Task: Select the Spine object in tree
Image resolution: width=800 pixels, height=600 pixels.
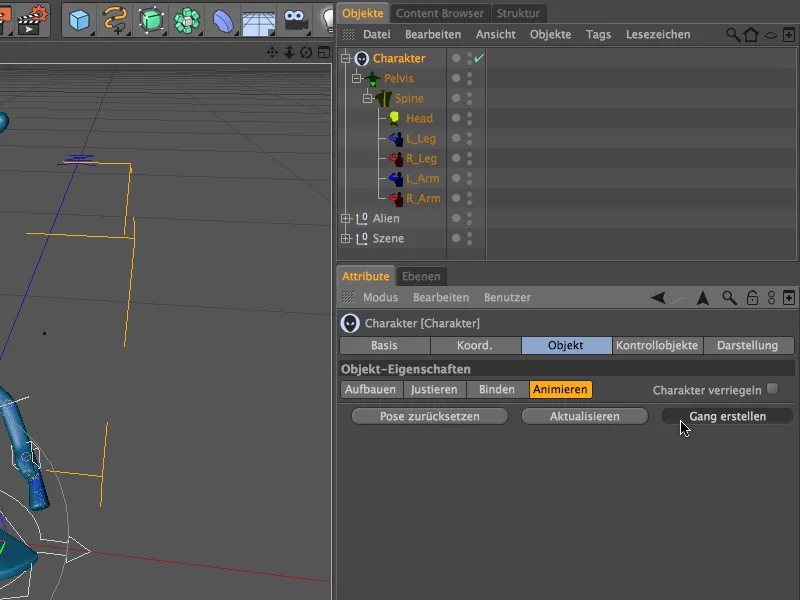Action: 409,98
